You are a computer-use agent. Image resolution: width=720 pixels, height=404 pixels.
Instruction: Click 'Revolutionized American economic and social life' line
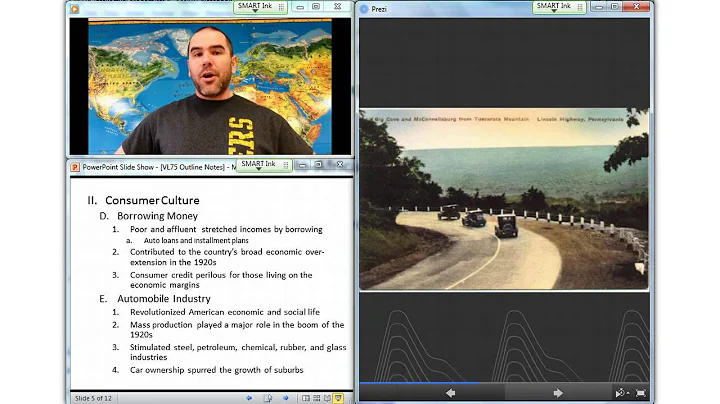pyautogui.click(x=225, y=312)
